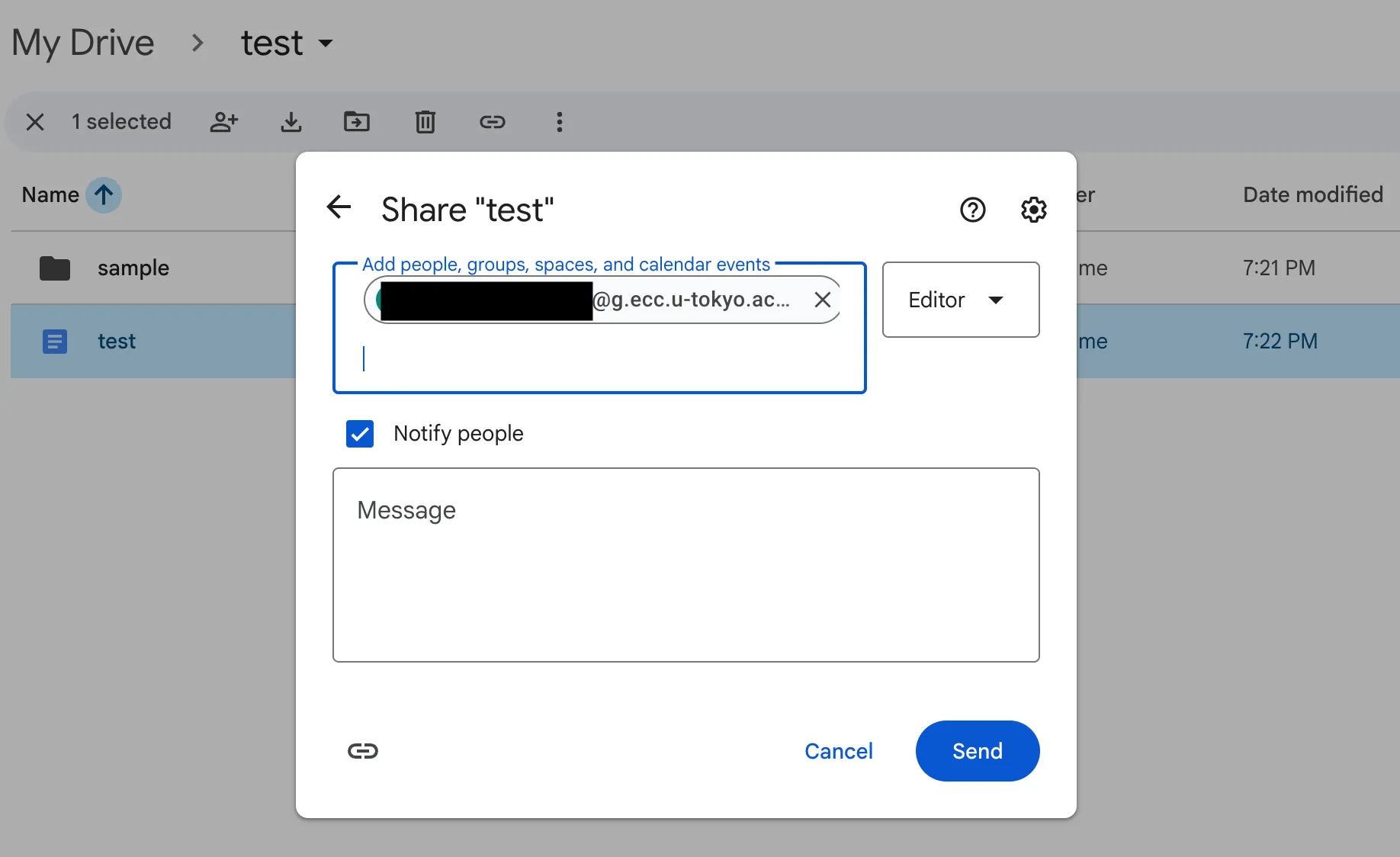Click the 7:21 PM modified time
Screen dimensions: 1400x857
pos(1280,268)
